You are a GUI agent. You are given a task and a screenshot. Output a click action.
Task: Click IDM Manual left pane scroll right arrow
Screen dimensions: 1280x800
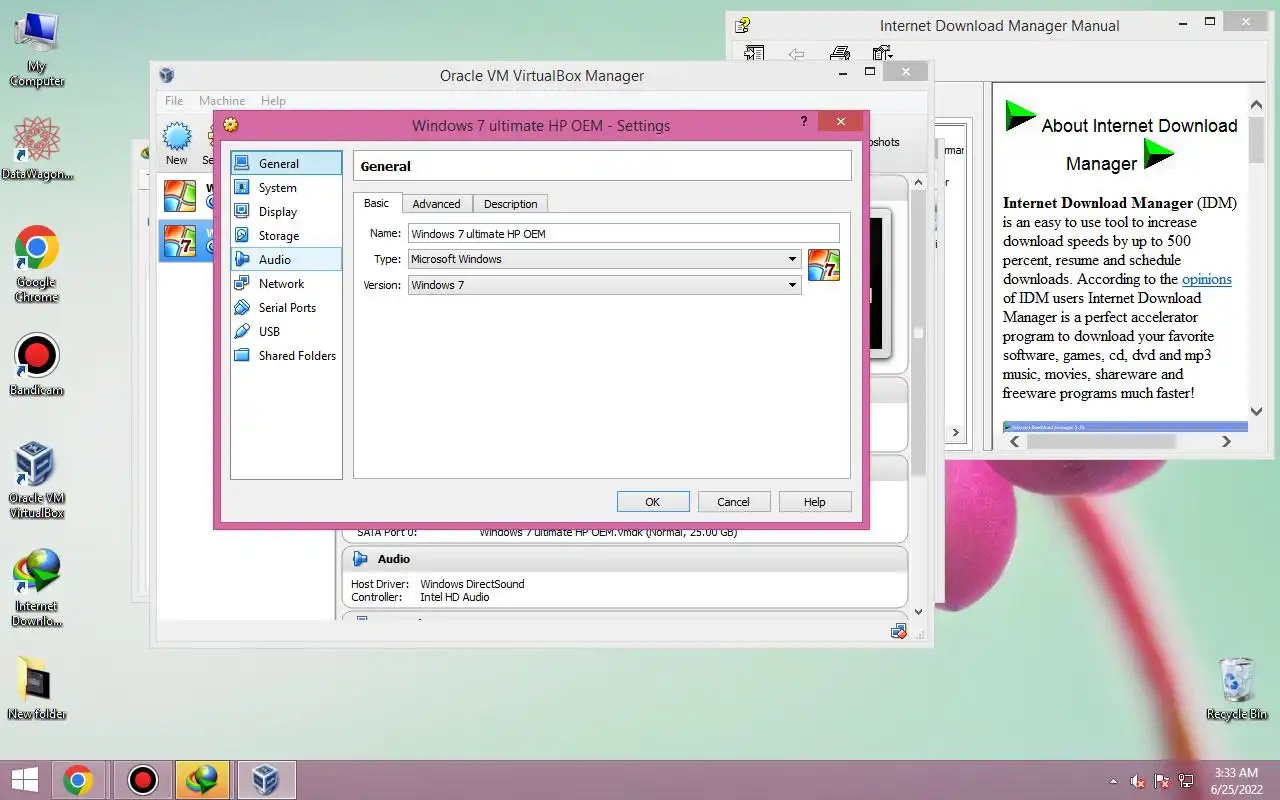[955, 433]
